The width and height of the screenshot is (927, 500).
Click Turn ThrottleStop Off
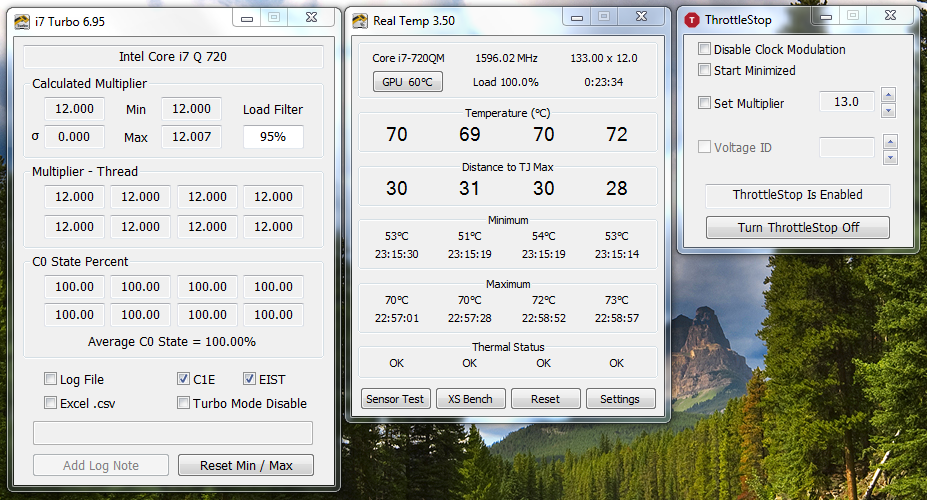798,228
